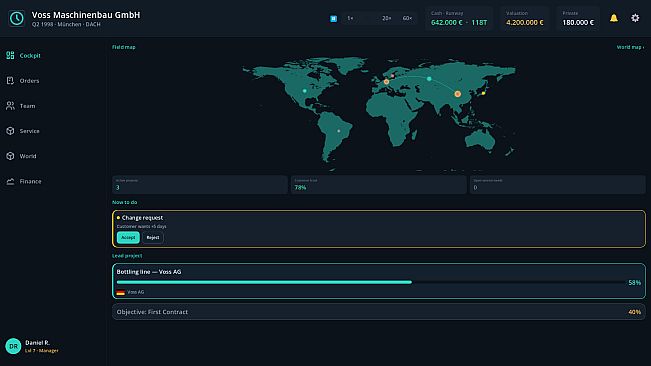Screen dimensions: 651x366
Task: Set game speed to 1x
Action: [350, 18]
